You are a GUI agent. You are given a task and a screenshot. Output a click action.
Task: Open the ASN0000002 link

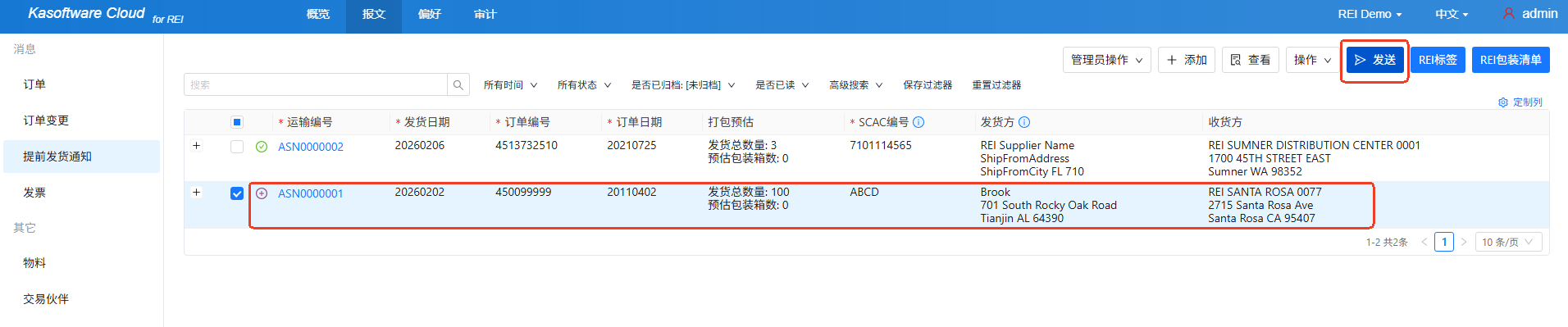pos(311,147)
